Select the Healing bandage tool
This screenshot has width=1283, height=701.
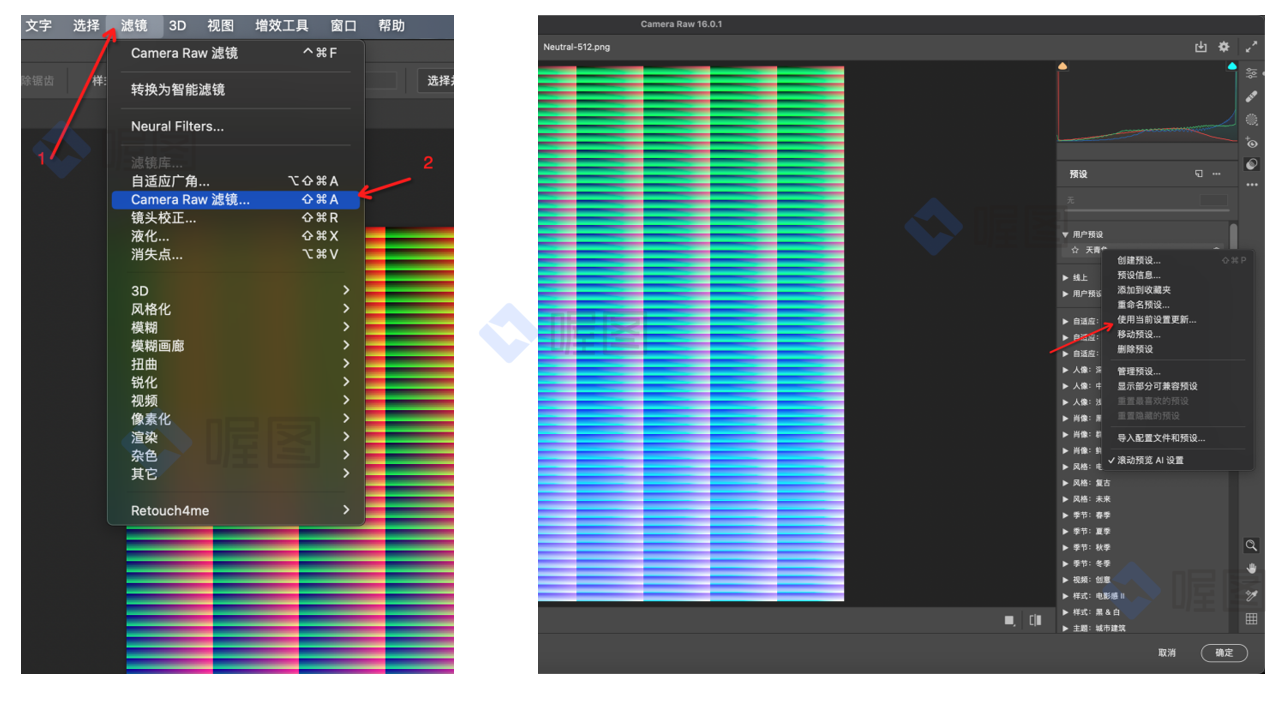pyautogui.click(x=1251, y=97)
